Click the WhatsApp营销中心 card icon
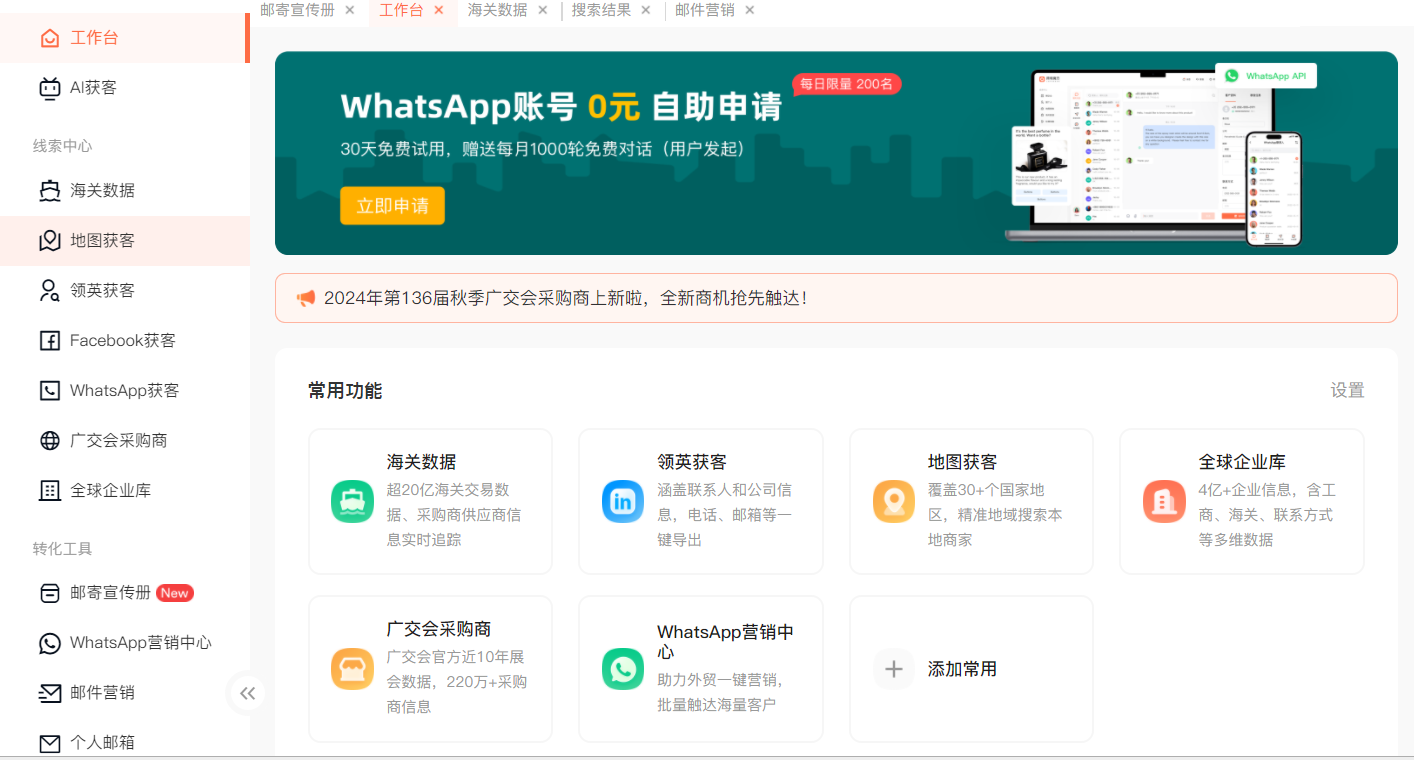 (623, 669)
